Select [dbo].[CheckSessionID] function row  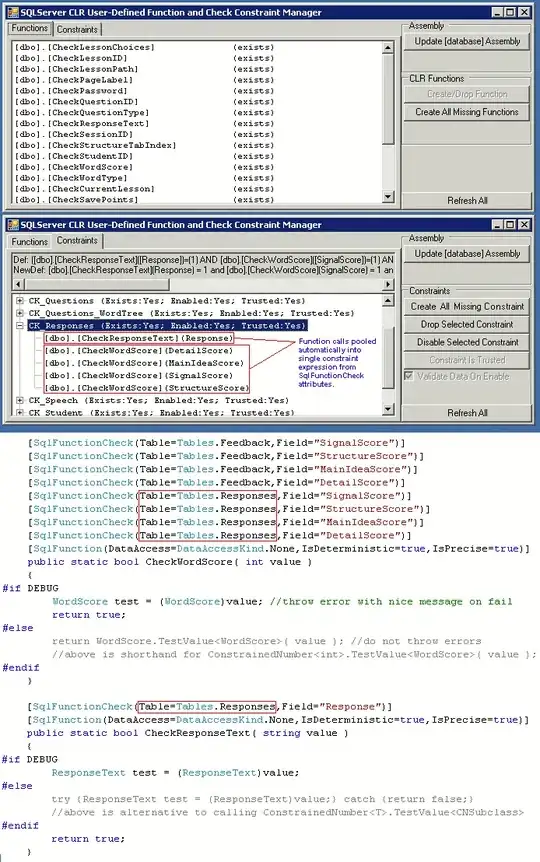pos(144,134)
